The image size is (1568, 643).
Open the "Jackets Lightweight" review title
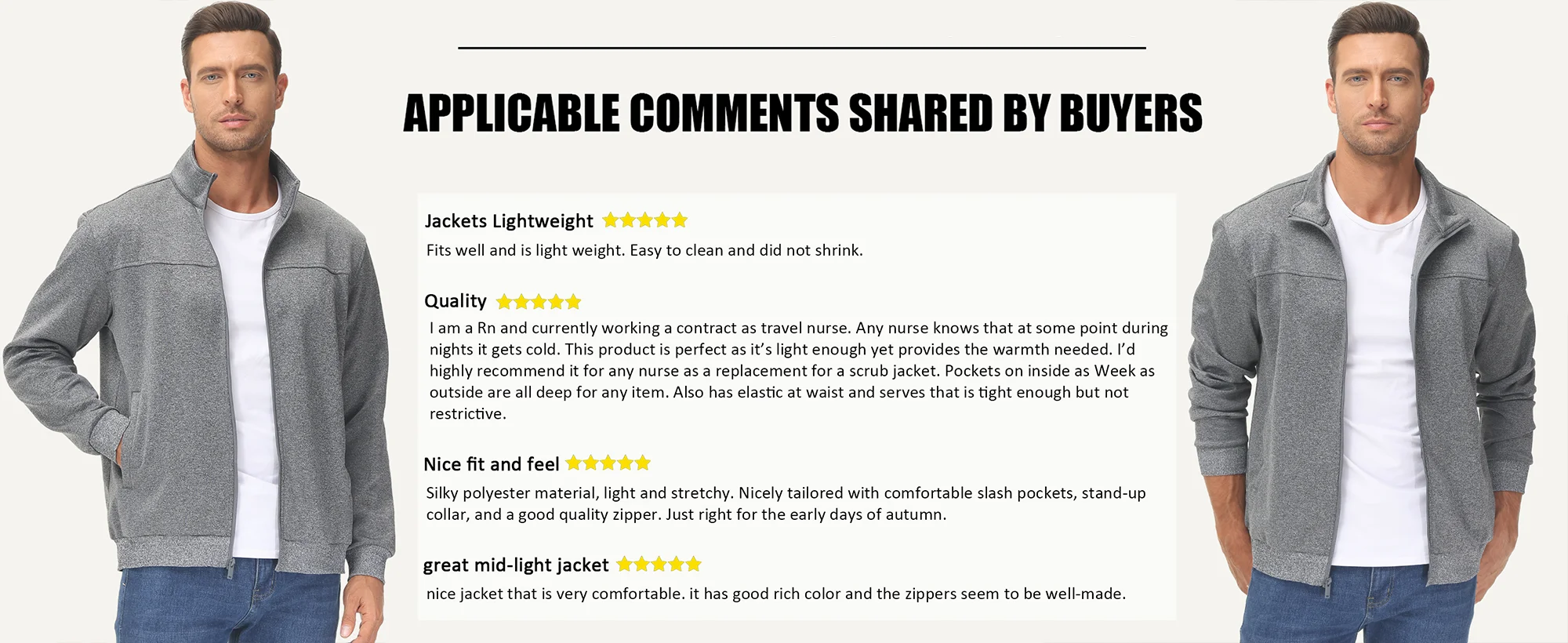[509, 221]
